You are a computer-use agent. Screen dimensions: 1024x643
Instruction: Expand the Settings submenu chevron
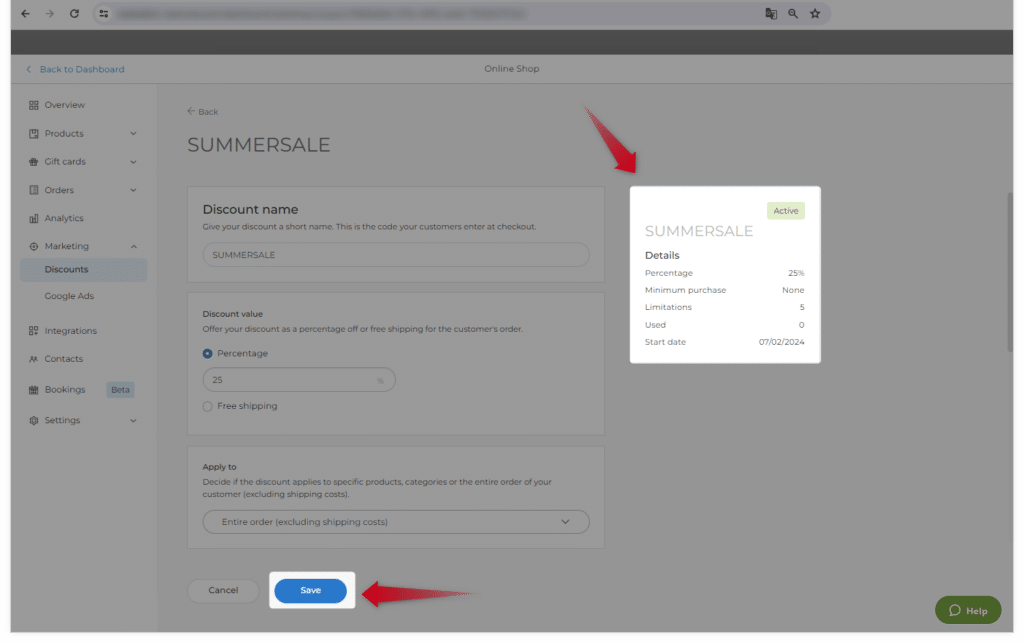(x=133, y=421)
